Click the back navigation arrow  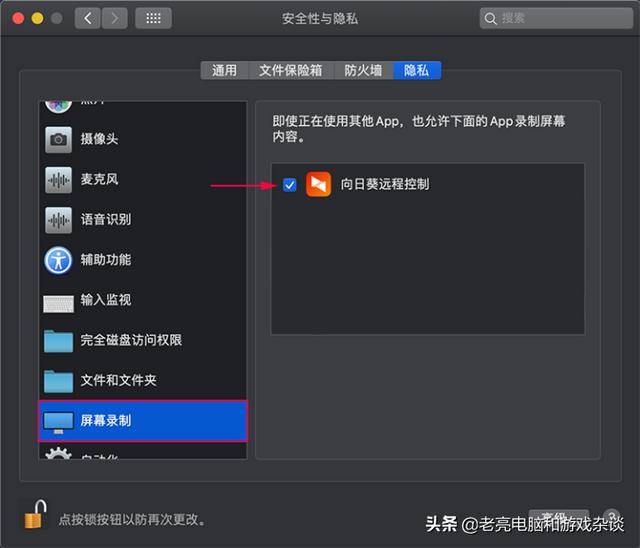87,18
